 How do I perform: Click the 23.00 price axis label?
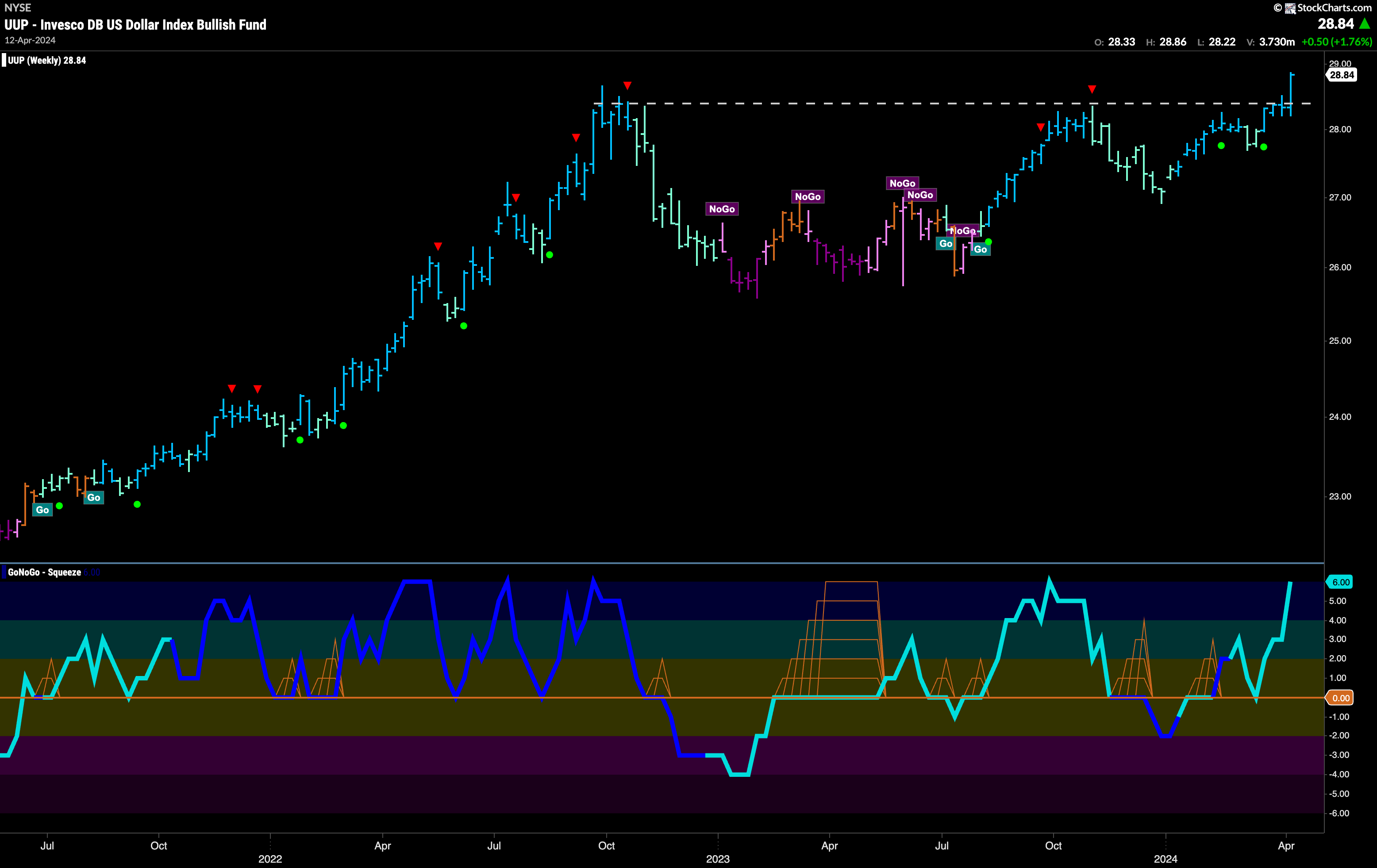coord(1340,496)
